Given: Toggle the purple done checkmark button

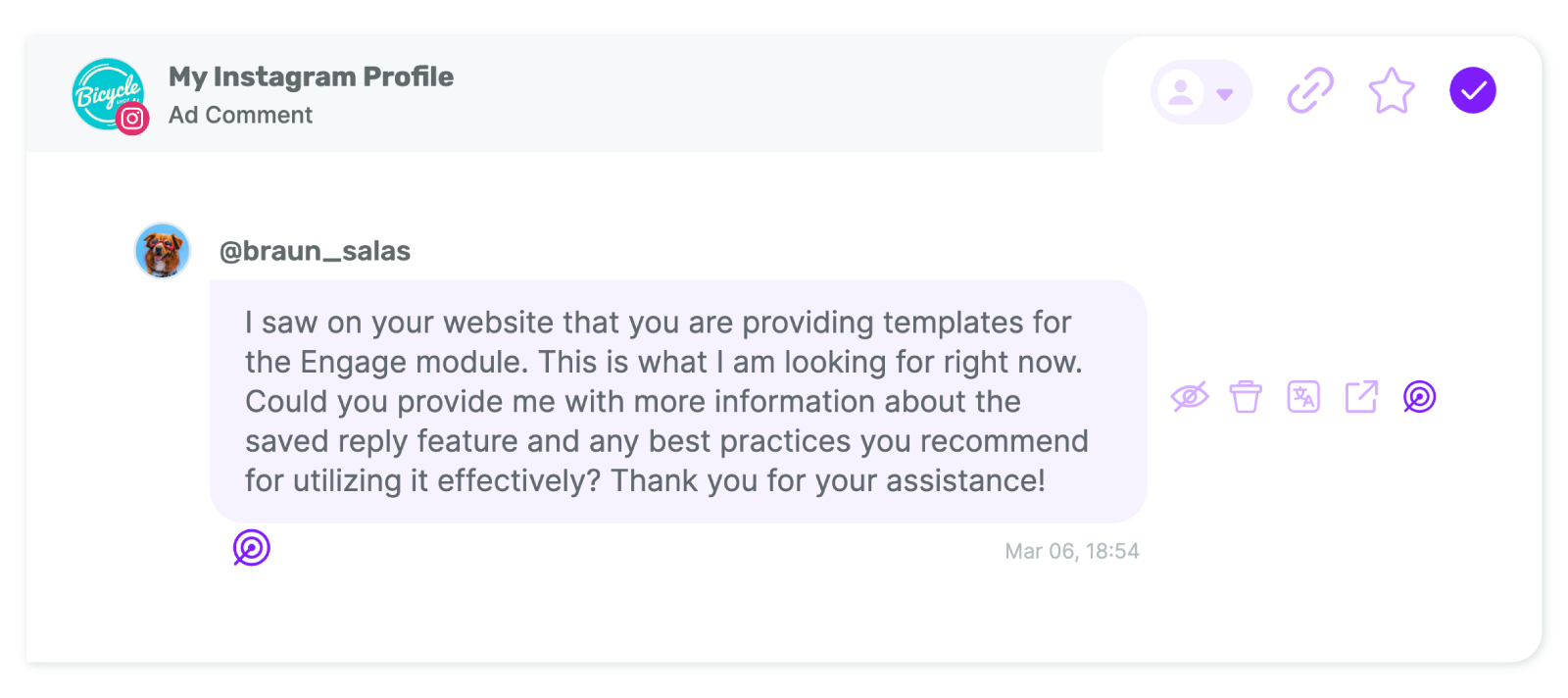Looking at the screenshot, I should point(1472,90).
